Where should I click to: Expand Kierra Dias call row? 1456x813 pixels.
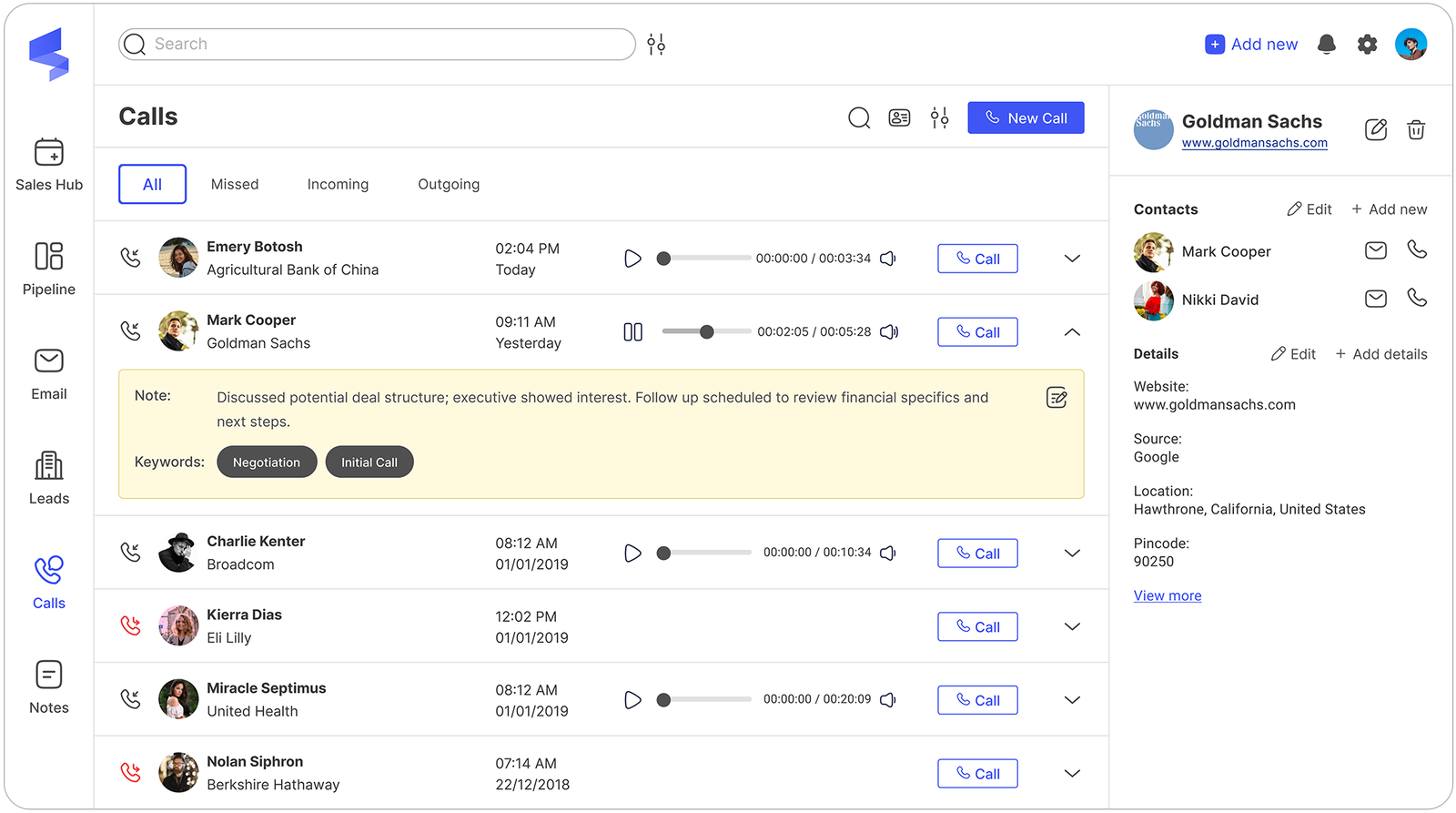(1072, 627)
